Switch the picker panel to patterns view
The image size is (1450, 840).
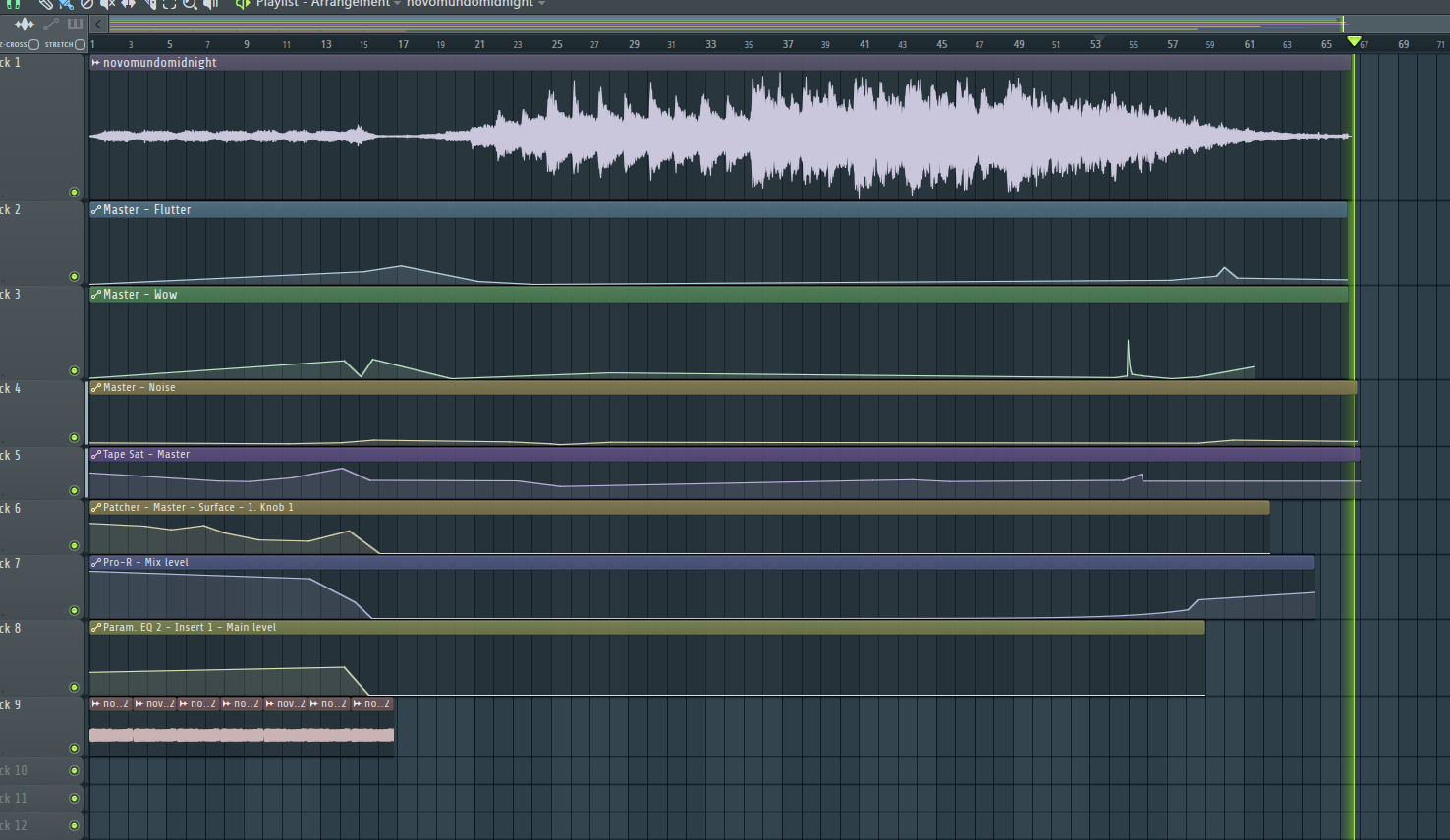click(x=75, y=24)
